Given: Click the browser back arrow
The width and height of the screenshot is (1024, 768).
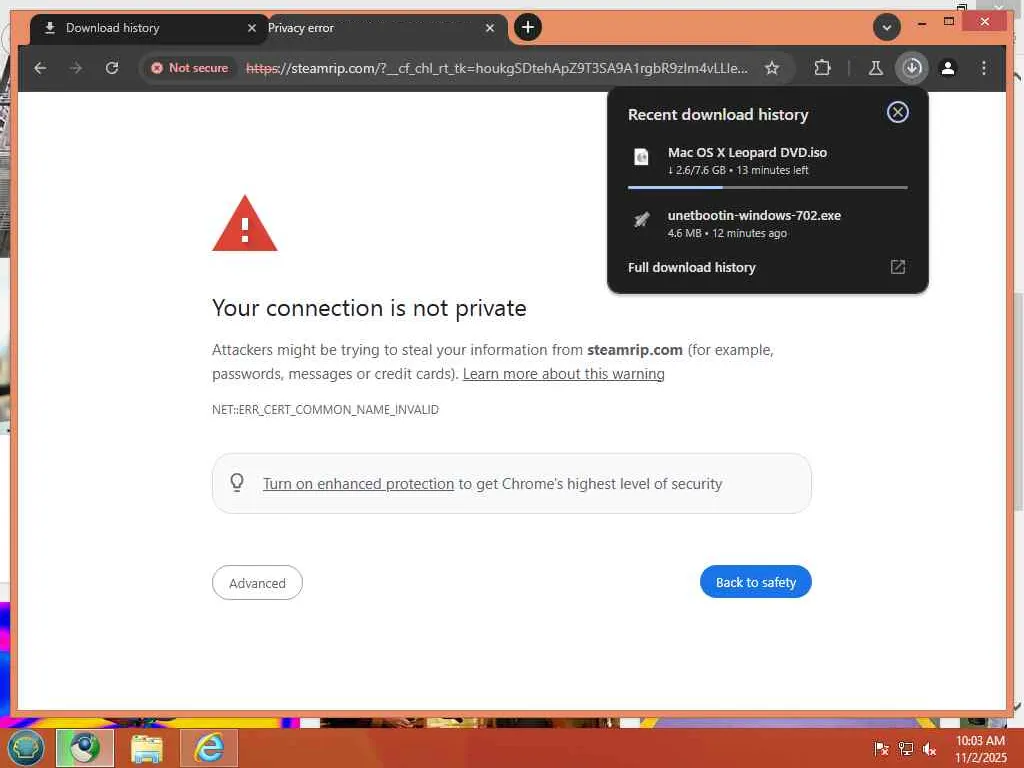Looking at the screenshot, I should coord(40,68).
